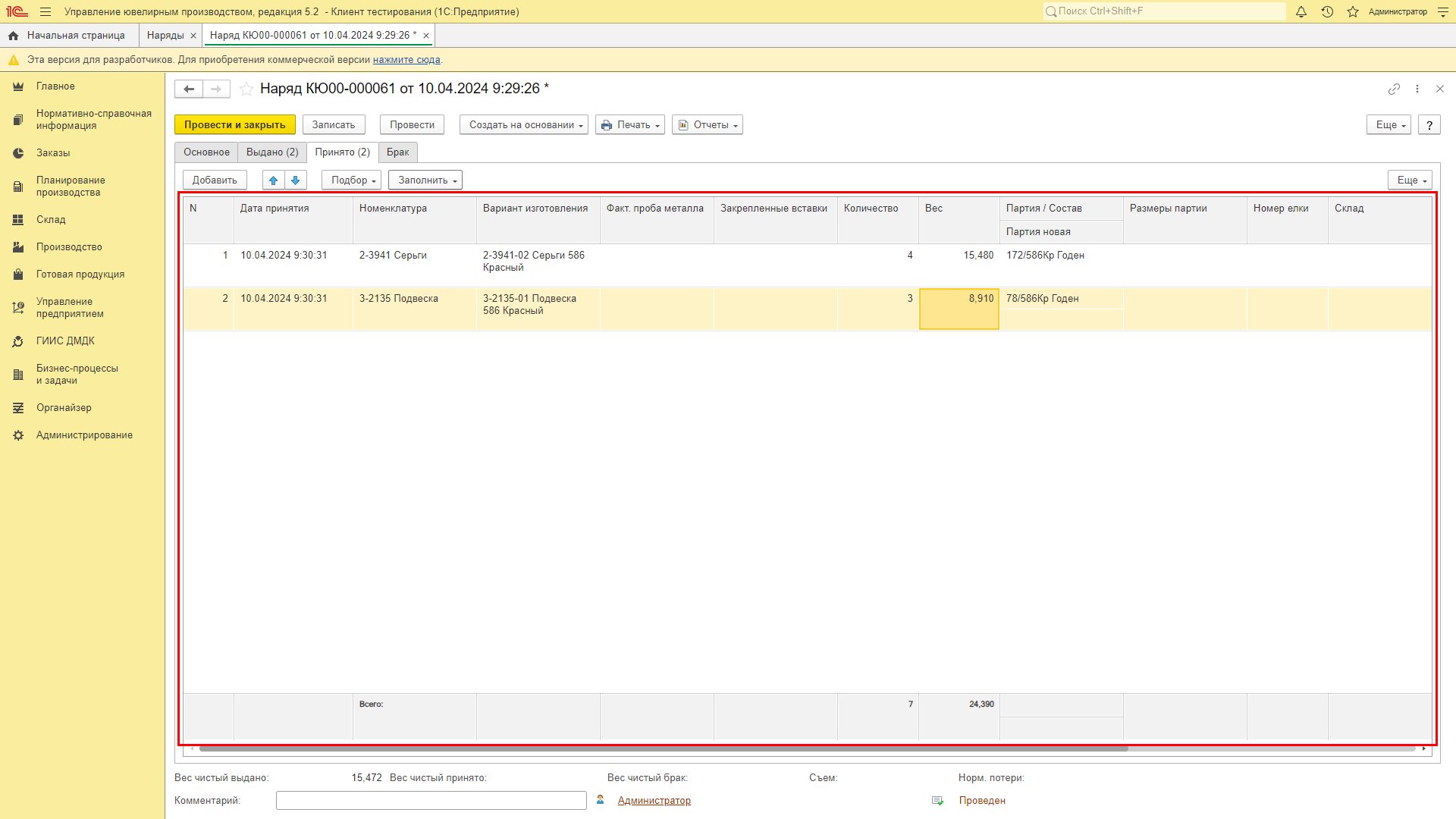
Task: Click the Администрирование gear icon
Action: 18,435
